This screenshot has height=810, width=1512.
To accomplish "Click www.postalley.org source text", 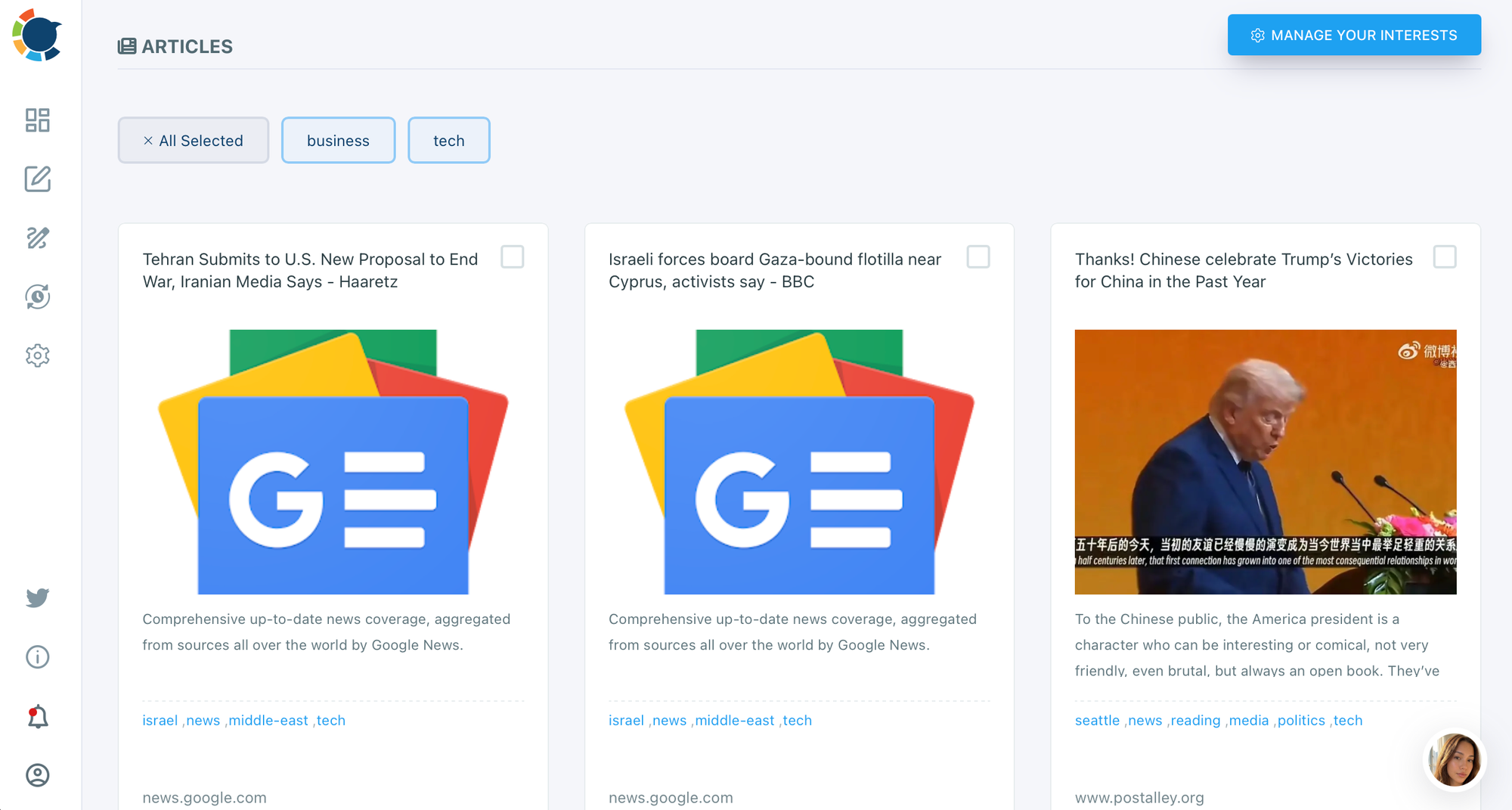I will [x=1139, y=797].
